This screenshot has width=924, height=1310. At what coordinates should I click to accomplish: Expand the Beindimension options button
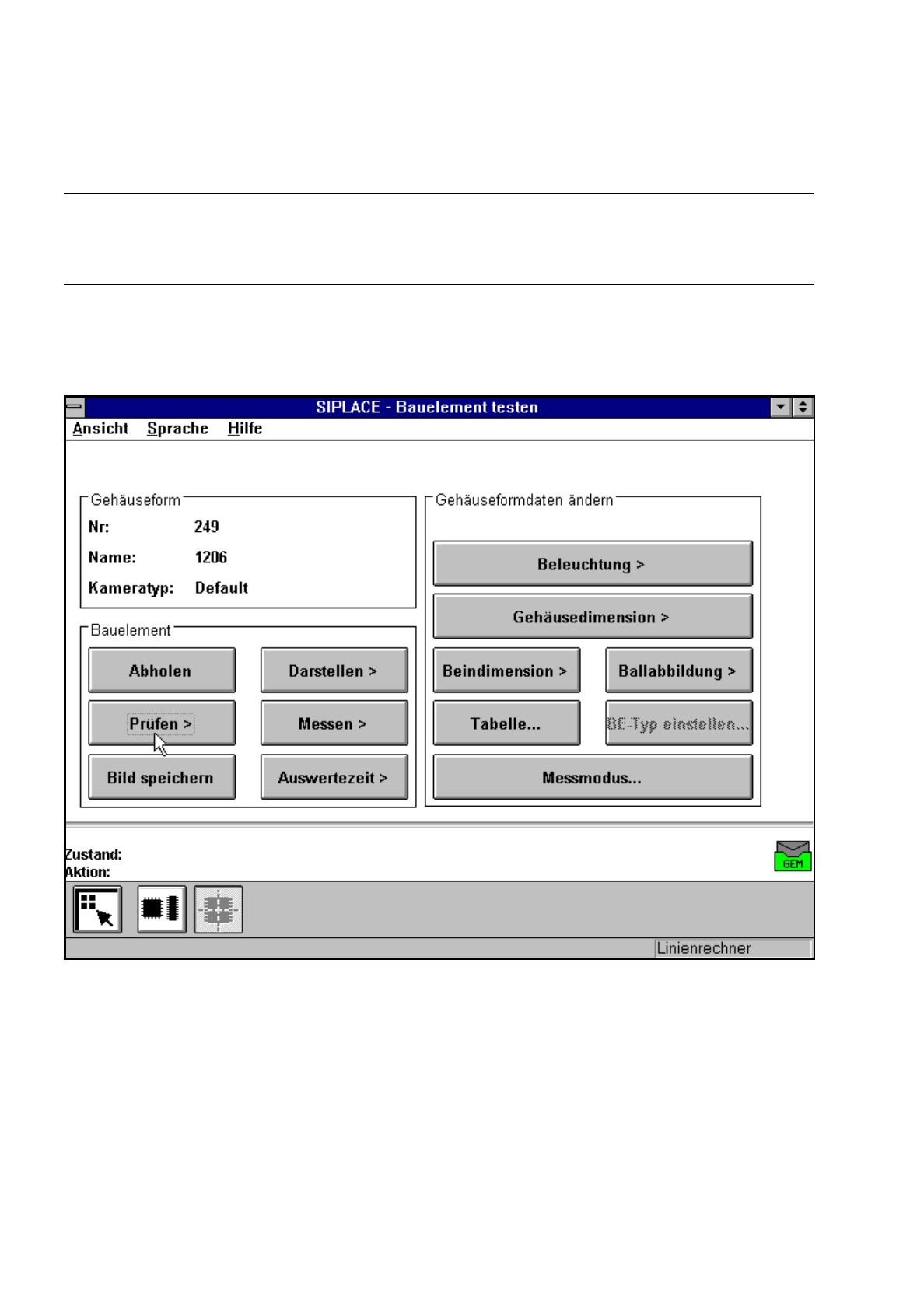click(507, 671)
